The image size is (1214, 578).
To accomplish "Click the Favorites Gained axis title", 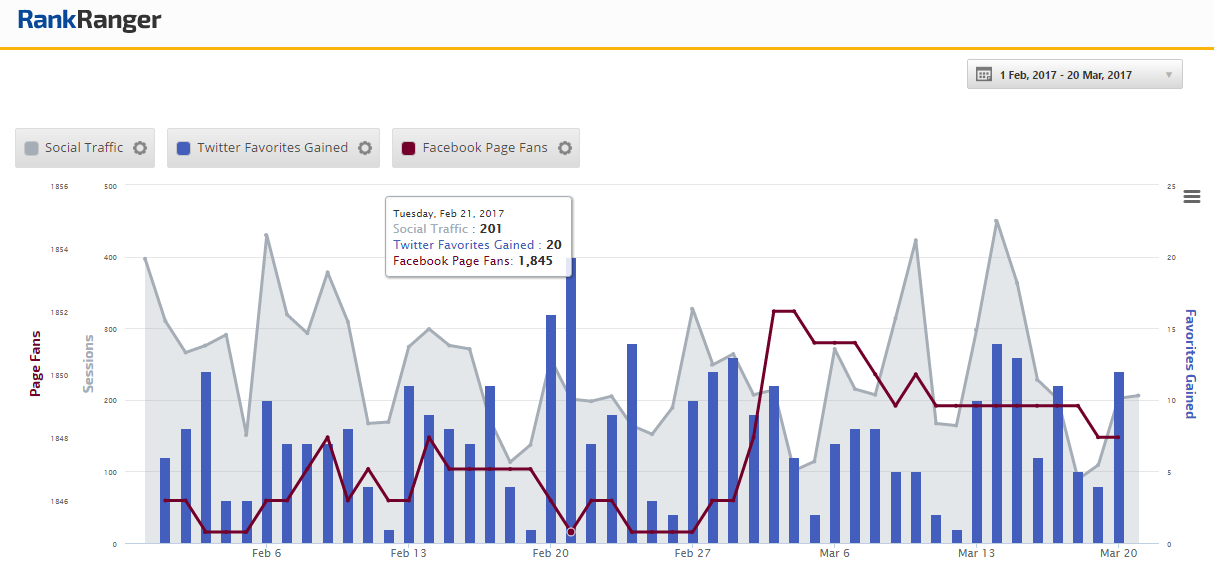I will pyautogui.click(x=1190, y=363).
